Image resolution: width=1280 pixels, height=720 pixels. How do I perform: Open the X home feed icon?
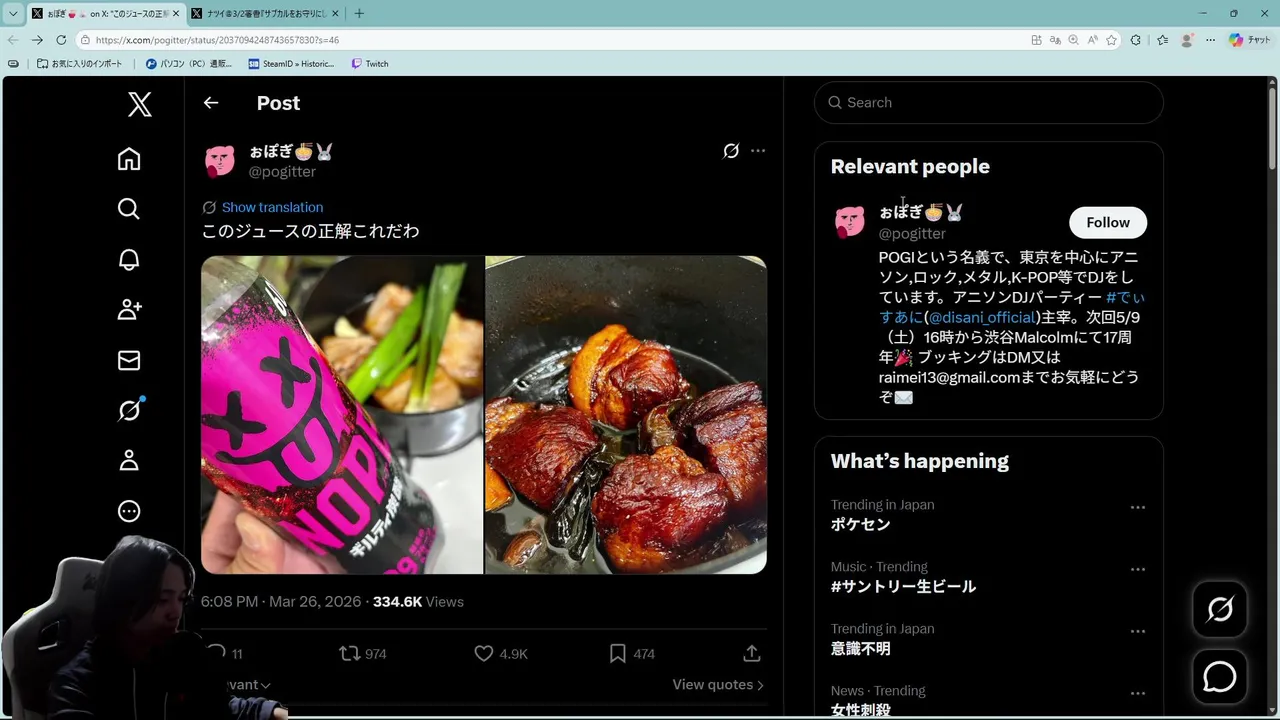[x=129, y=159]
